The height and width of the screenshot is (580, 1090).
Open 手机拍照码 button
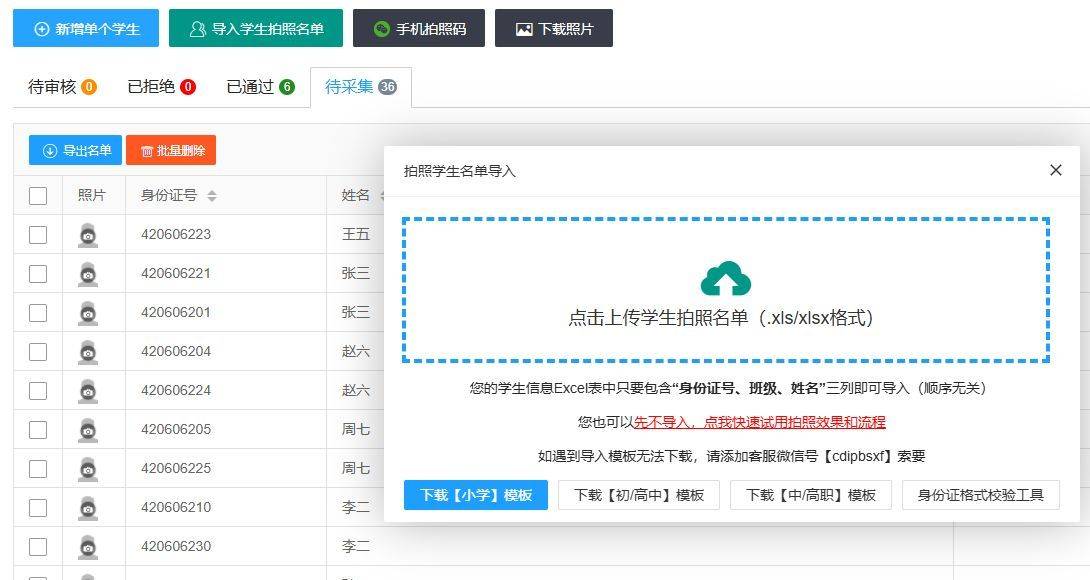[x=419, y=29]
